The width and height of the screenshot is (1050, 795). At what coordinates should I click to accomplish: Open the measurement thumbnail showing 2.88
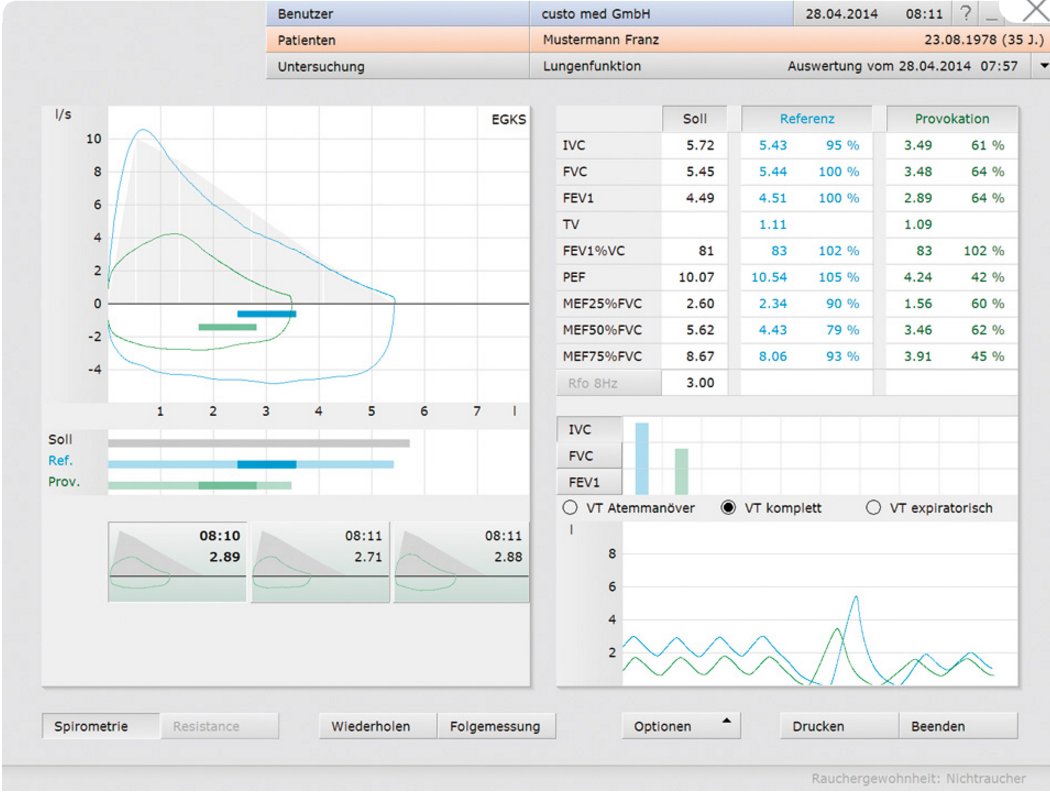point(461,561)
